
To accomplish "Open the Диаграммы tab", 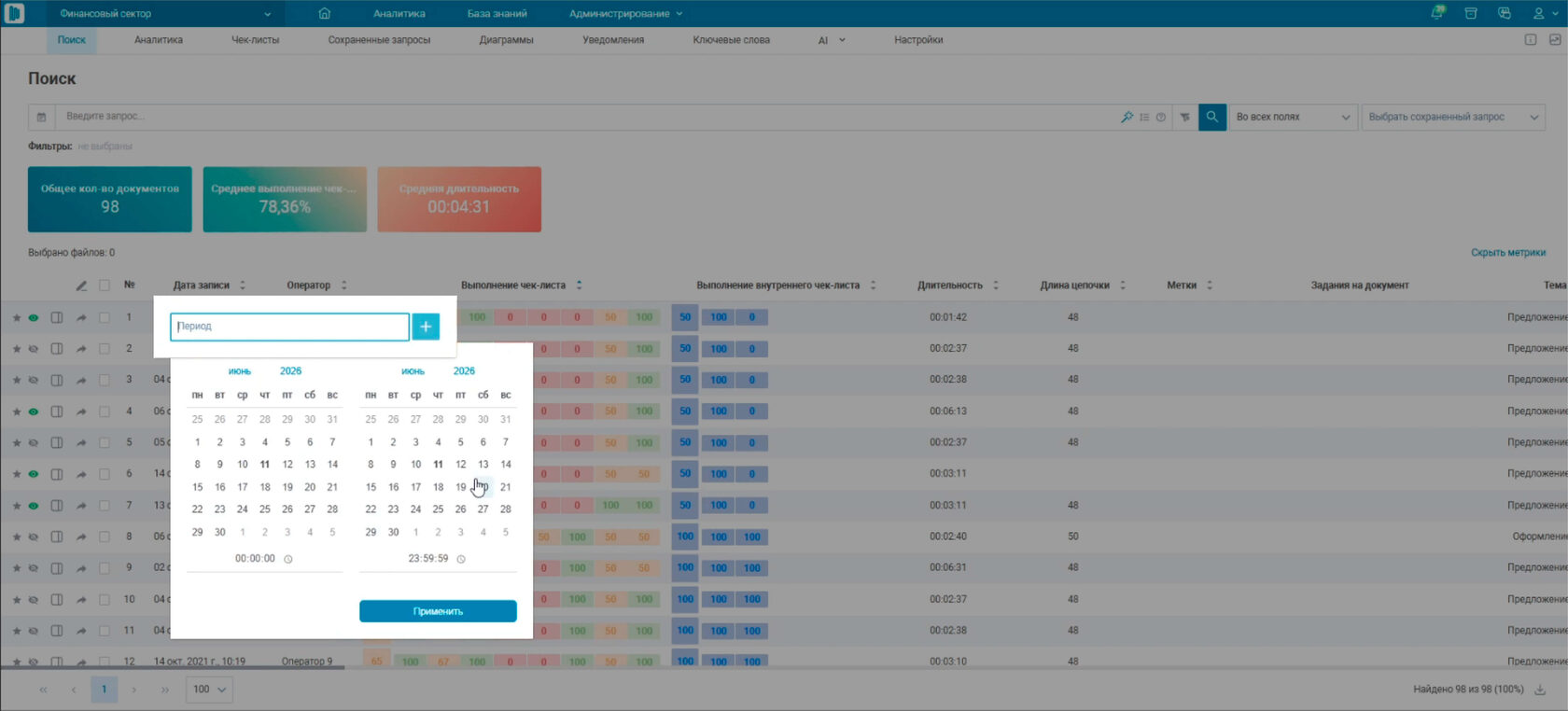I will click(506, 40).
